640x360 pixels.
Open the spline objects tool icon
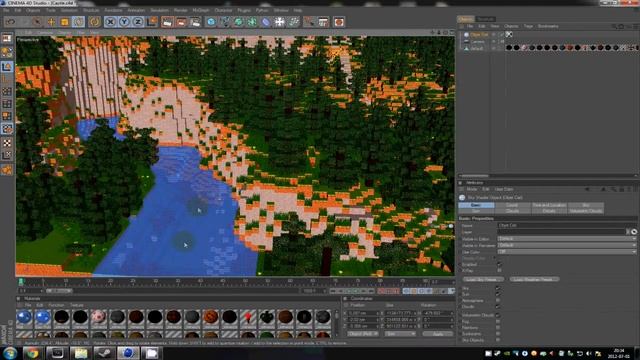point(225,22)
